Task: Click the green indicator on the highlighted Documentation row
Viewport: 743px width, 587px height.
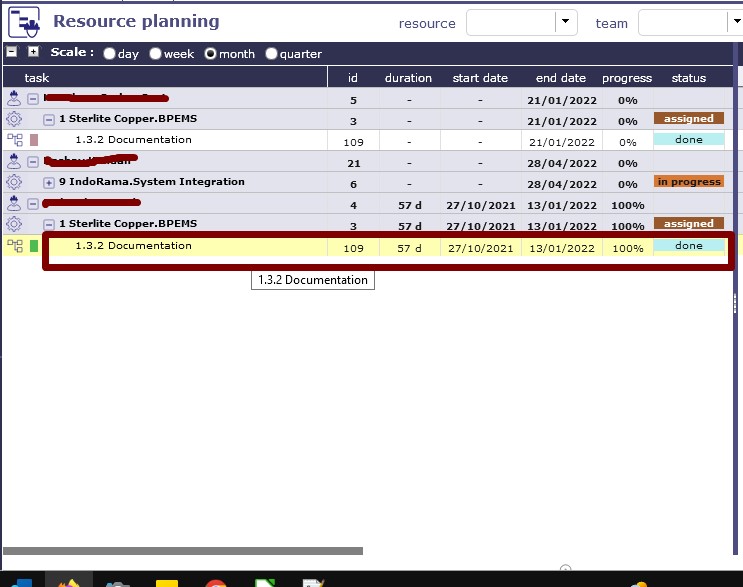Action: (34, 246)
